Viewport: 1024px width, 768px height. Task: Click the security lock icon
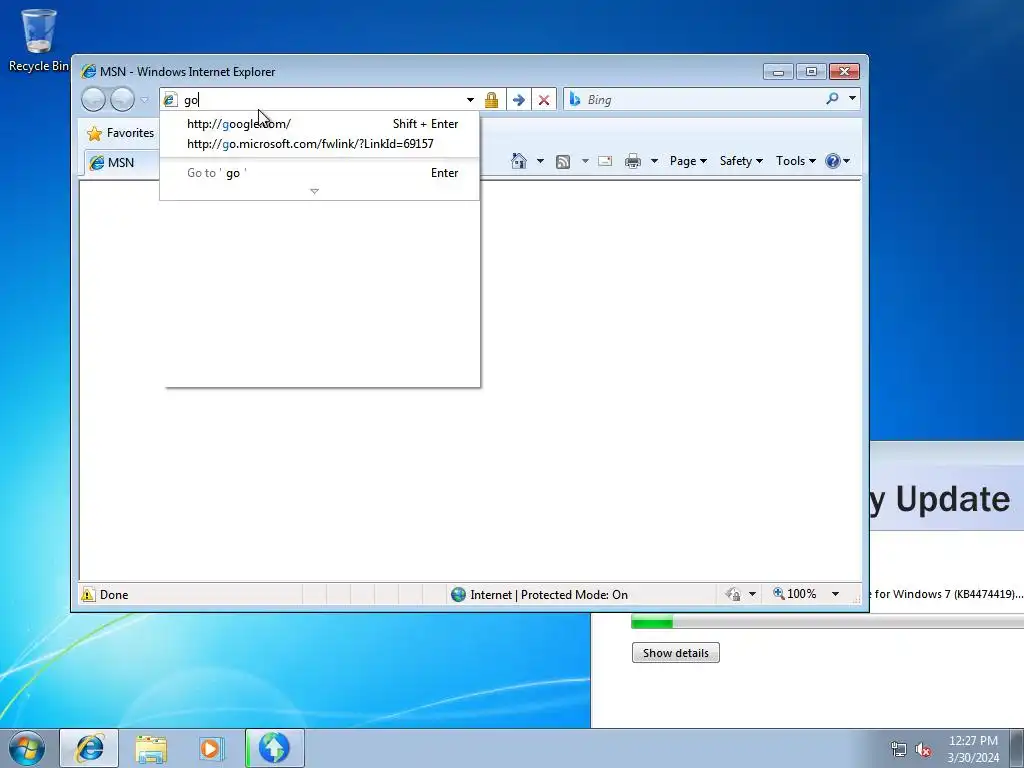(x=491, y=100)
